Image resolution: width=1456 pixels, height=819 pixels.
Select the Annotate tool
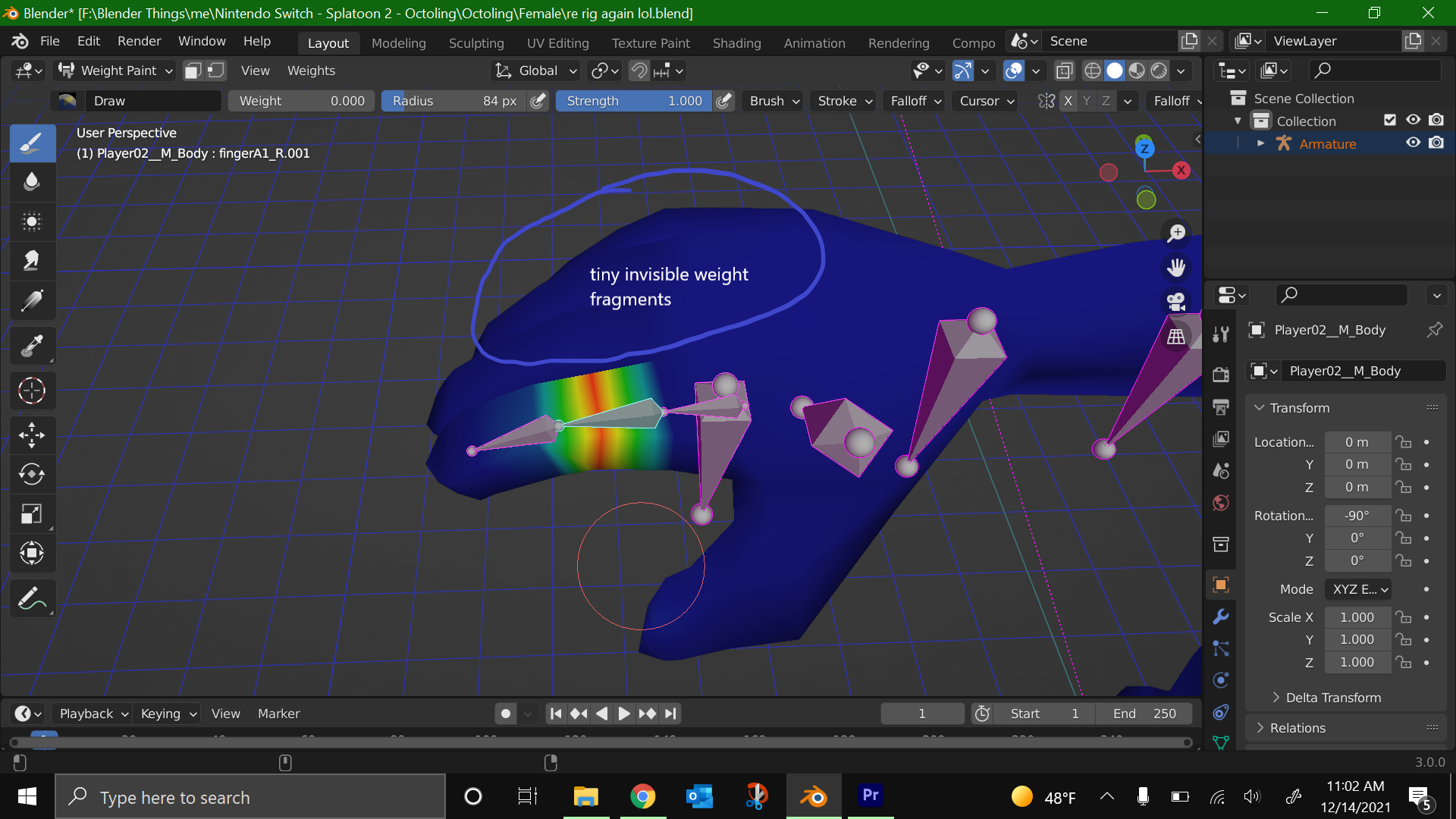tap(32, 599)
